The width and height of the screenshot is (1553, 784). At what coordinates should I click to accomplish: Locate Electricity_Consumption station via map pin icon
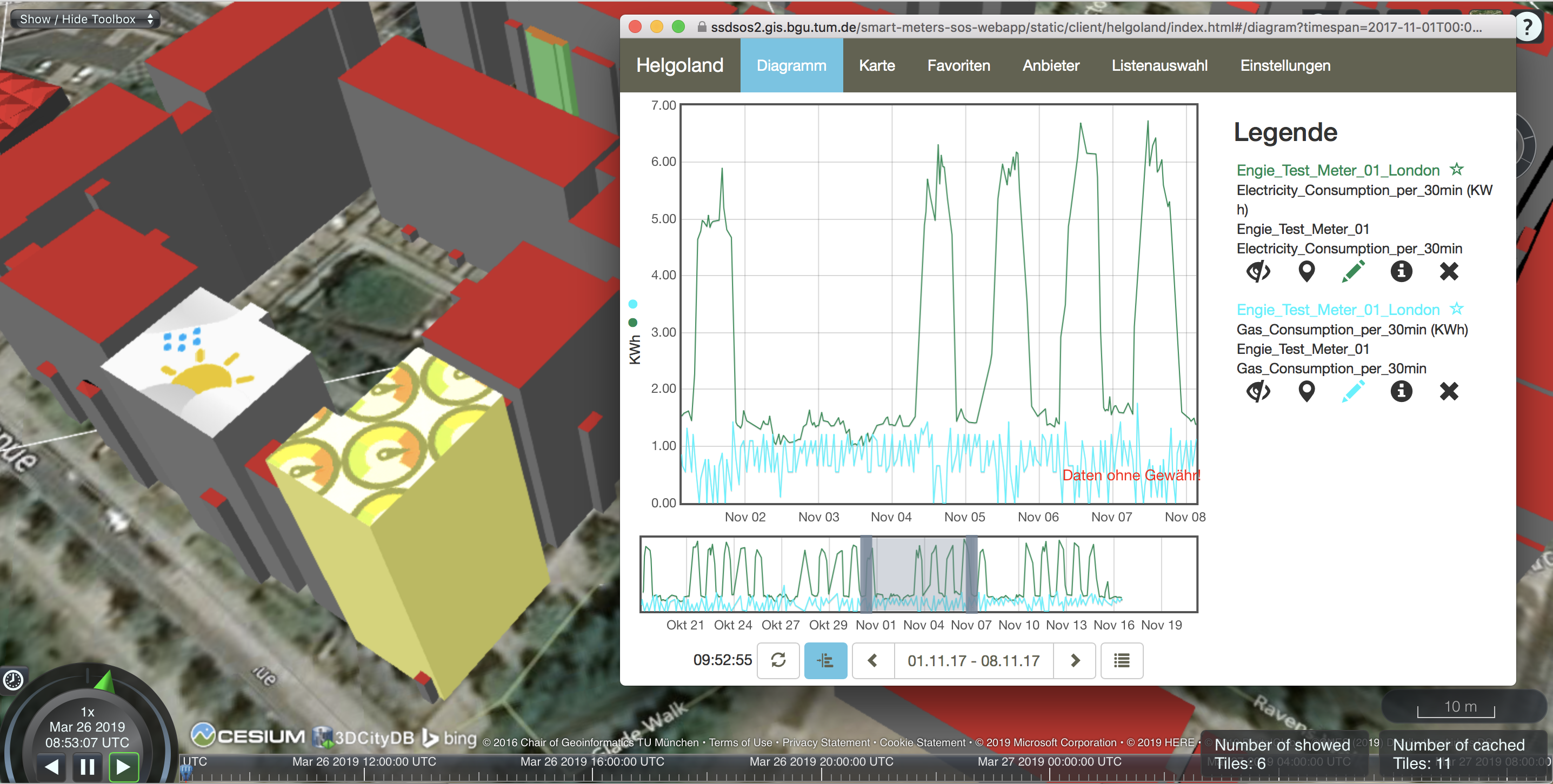1306,272
